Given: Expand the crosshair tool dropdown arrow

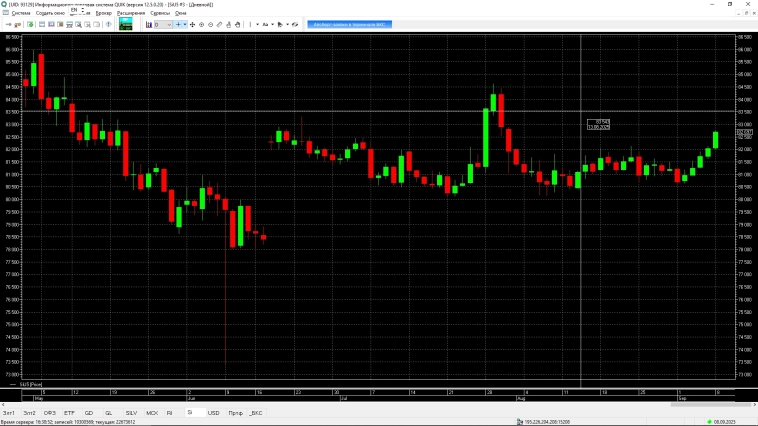Looking at the screenshot, I should pyautogui.click(x=185, y=24).
